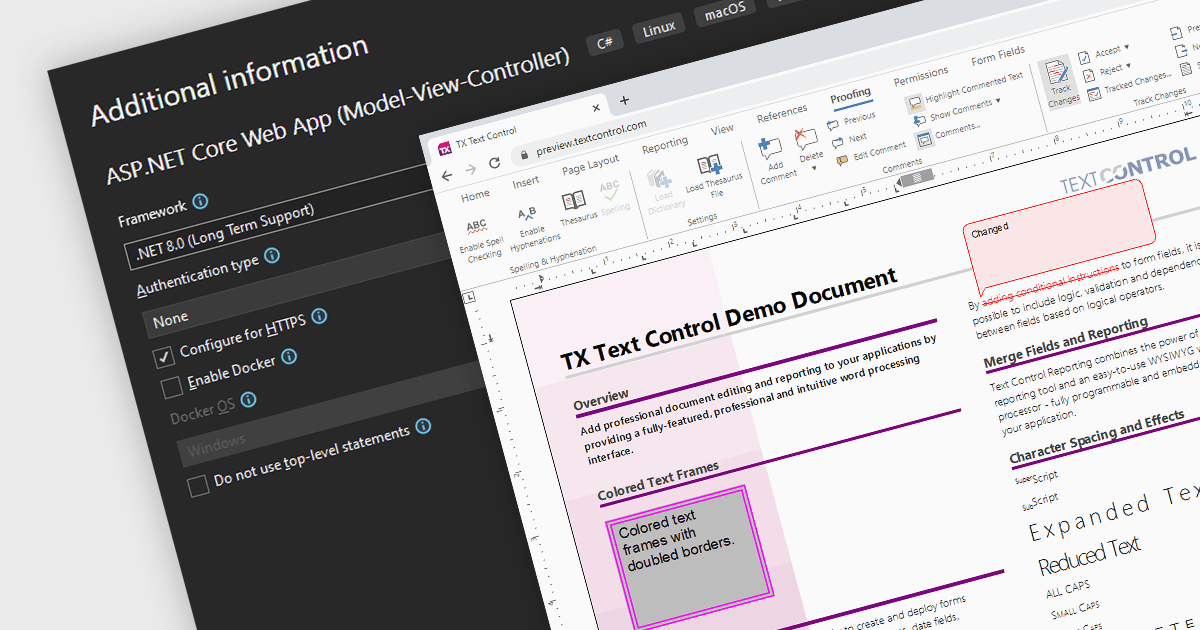Image resolution: width=1200 pixels, height=630 pixels.
Task: Click the Enable Hyphenations icon
Action: point(527,212)
